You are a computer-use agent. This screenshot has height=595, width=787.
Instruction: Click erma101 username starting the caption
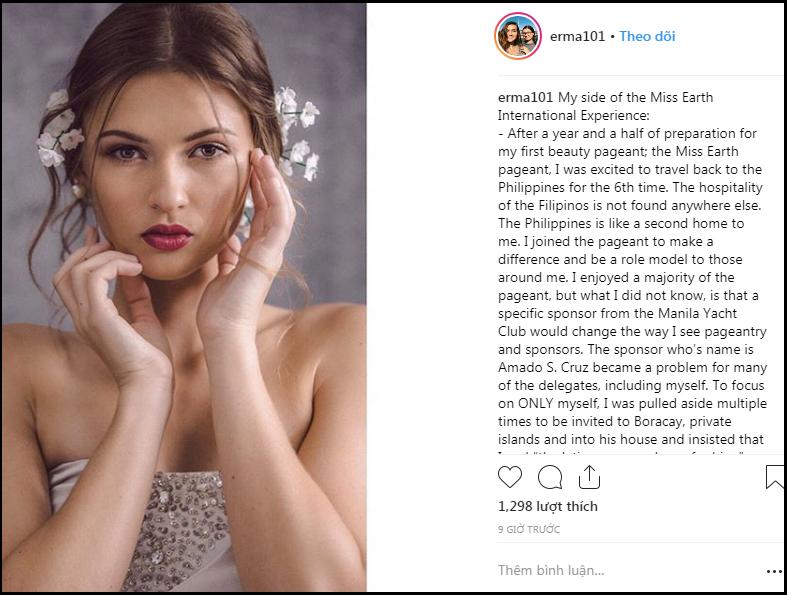[x=525, y=98]
